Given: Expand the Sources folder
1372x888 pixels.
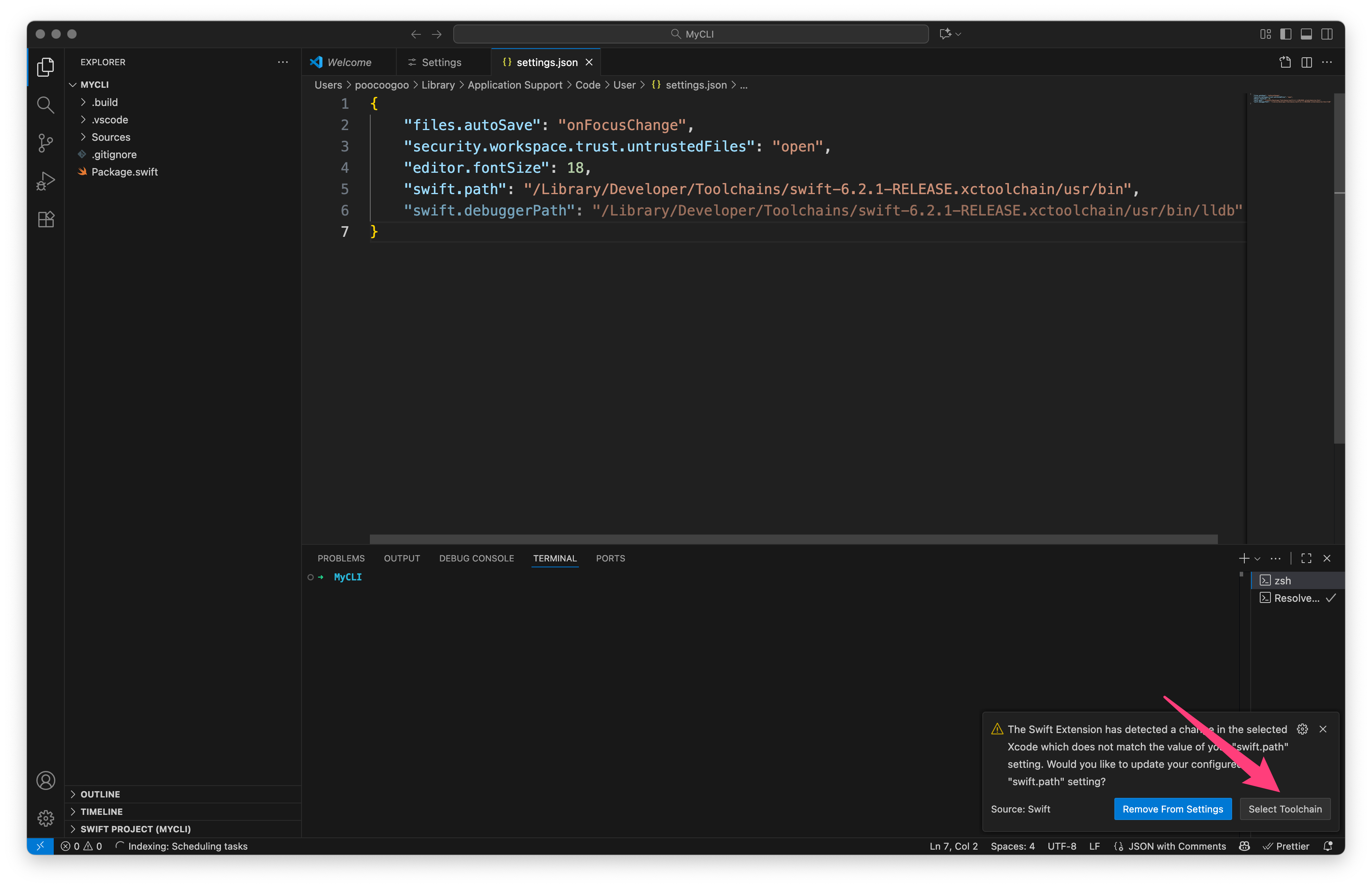Looking at the screenshot, I should 111,137.
